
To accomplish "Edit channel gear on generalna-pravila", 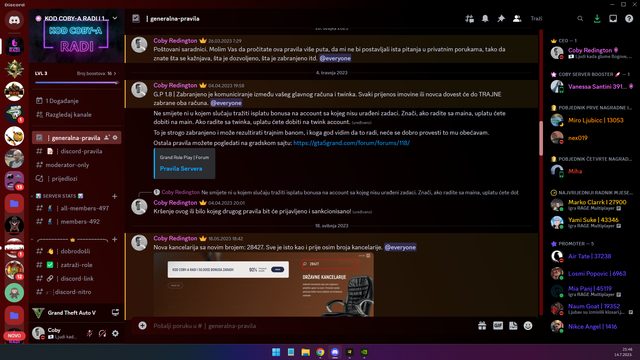I will point(115,138).
